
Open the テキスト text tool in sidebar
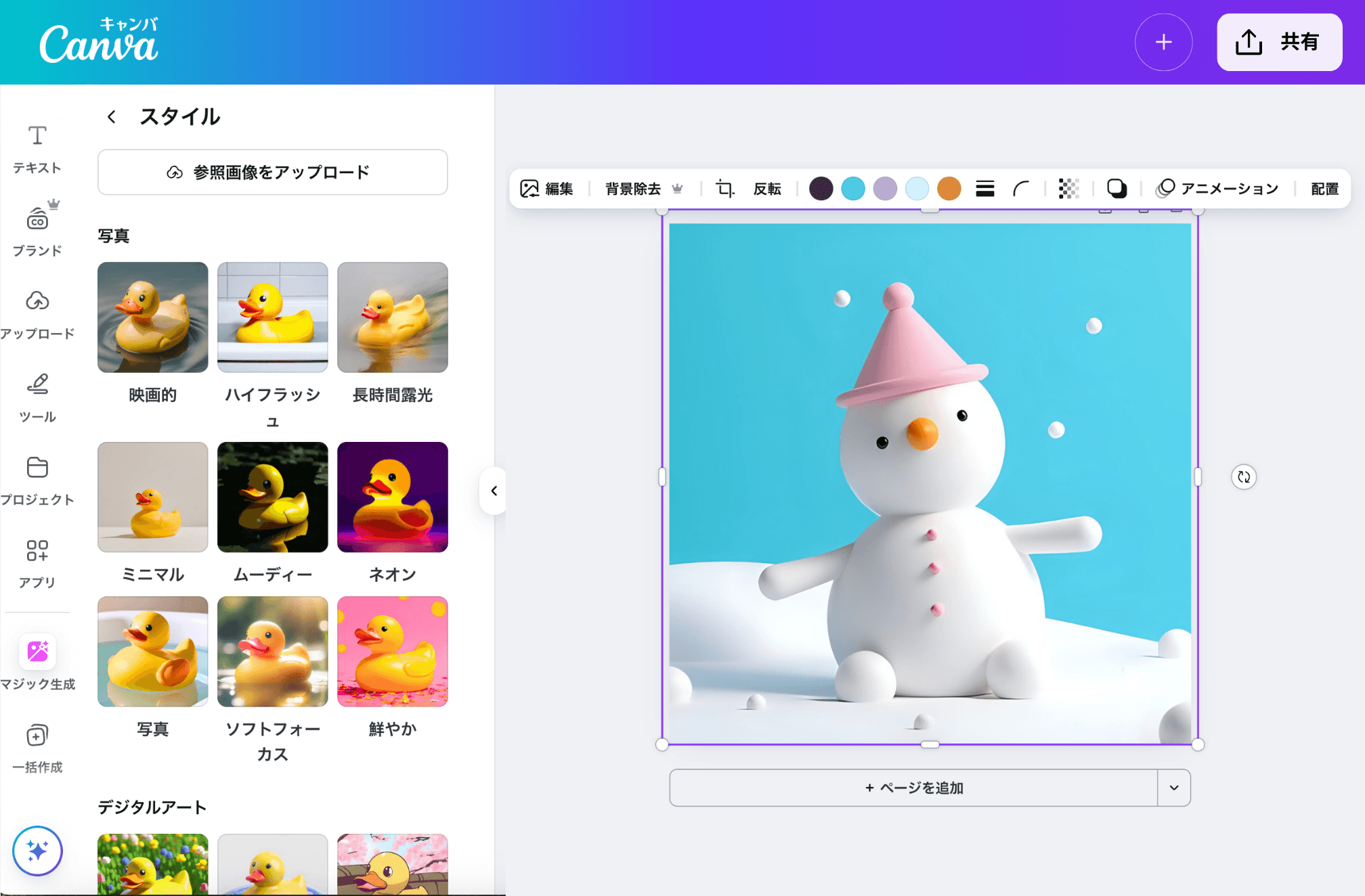point(37,150)
